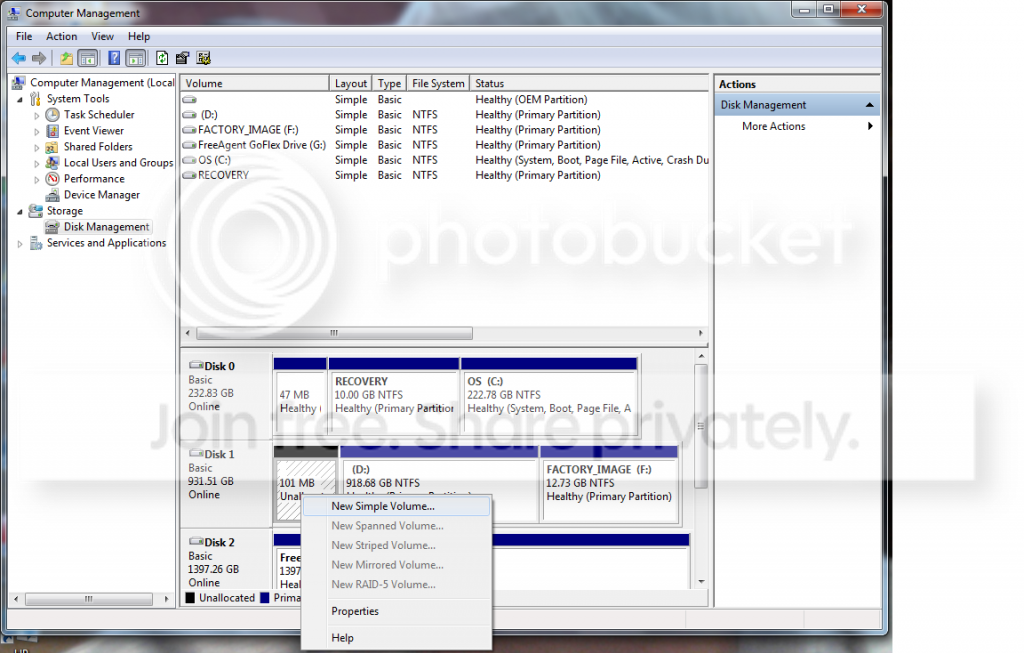Click the OS (C:) drive icon in the list
Viewport: 1024px width, 653px height.
point(189,160)
